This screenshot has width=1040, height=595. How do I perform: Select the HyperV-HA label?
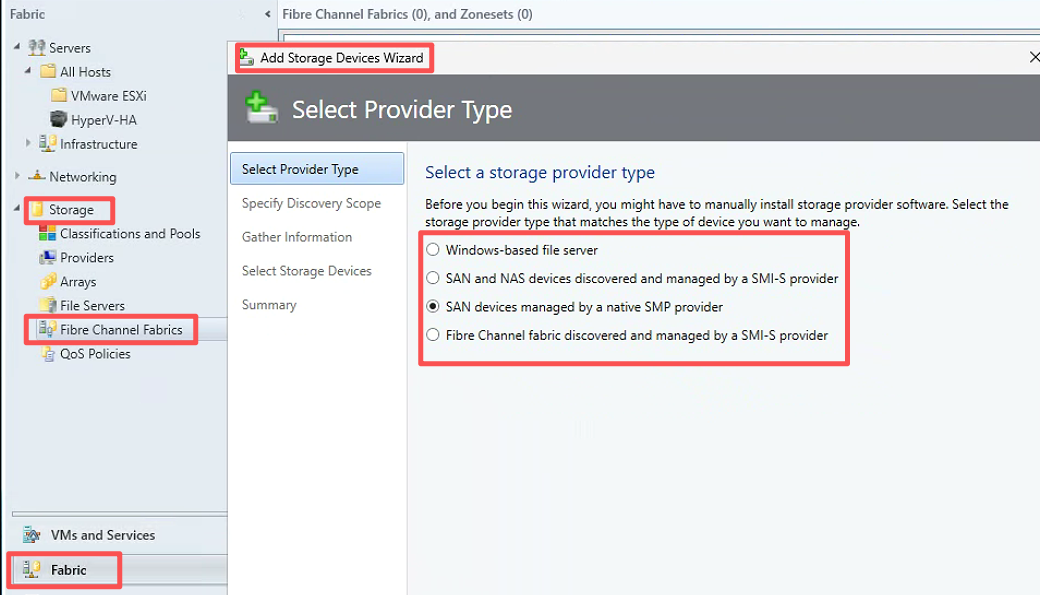coord(103,120)
